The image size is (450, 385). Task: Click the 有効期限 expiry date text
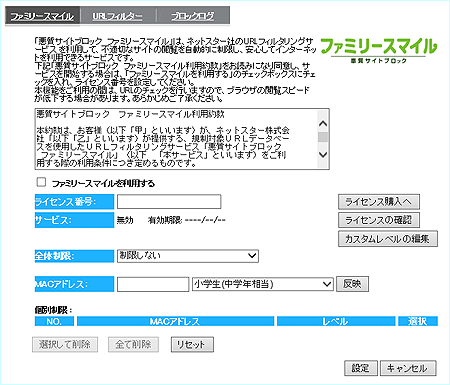click(187, 220)
